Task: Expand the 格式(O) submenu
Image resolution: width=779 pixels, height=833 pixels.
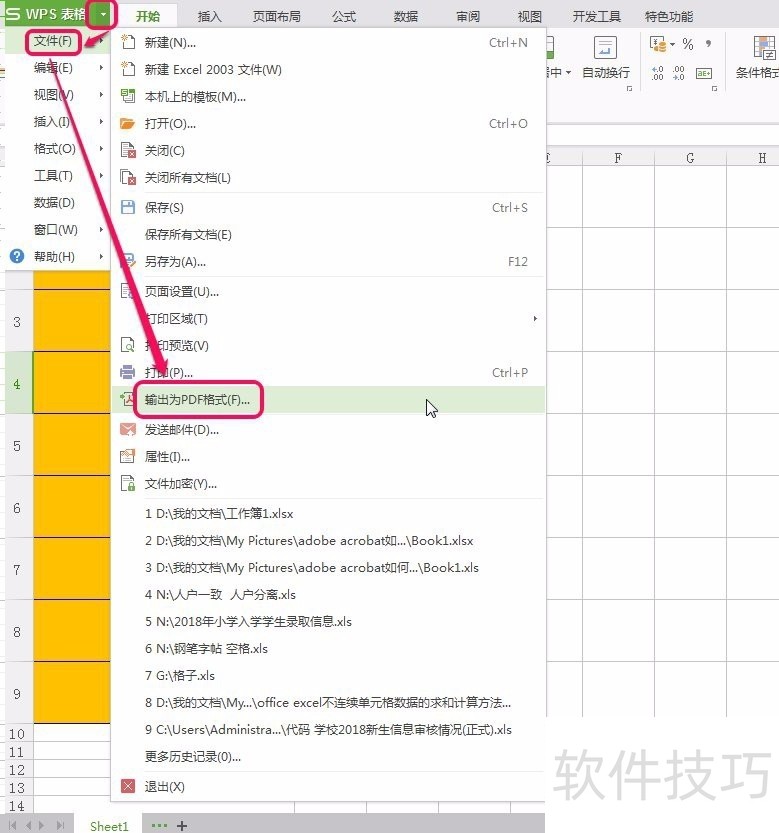Action: click(101, 149)
